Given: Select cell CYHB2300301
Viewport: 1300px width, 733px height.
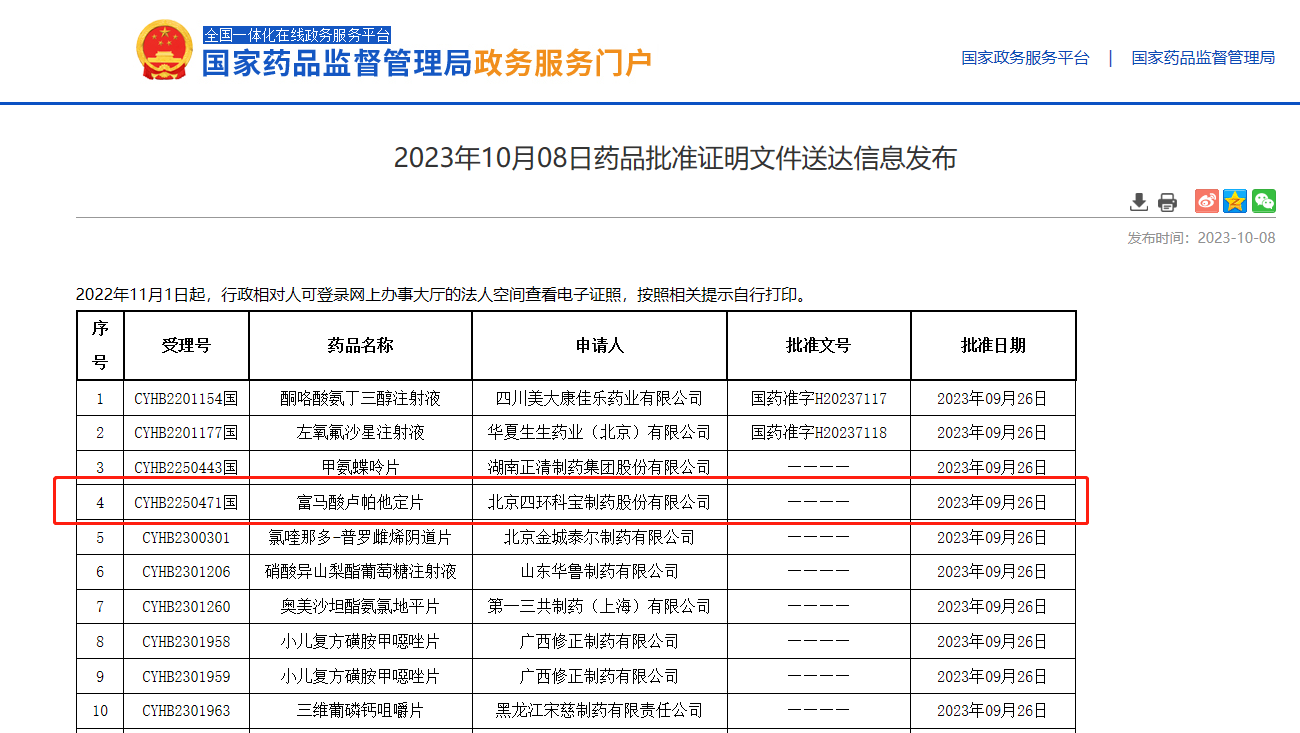Looking at the screenshot, I should point(186,537).
